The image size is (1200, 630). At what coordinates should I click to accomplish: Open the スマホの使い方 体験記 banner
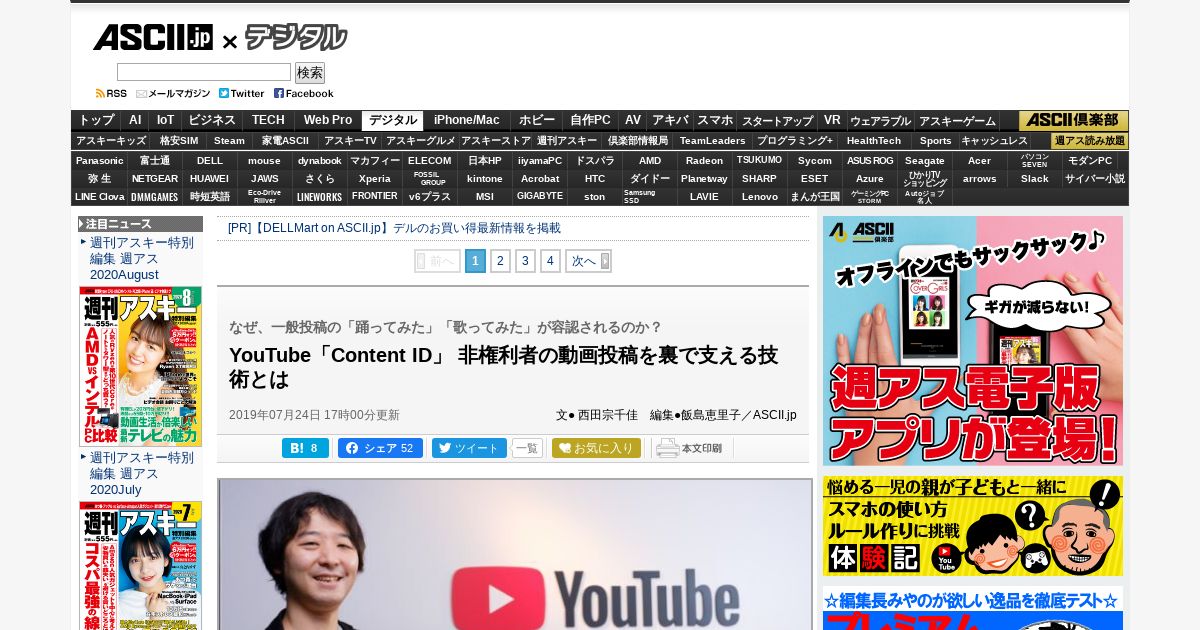973,526
